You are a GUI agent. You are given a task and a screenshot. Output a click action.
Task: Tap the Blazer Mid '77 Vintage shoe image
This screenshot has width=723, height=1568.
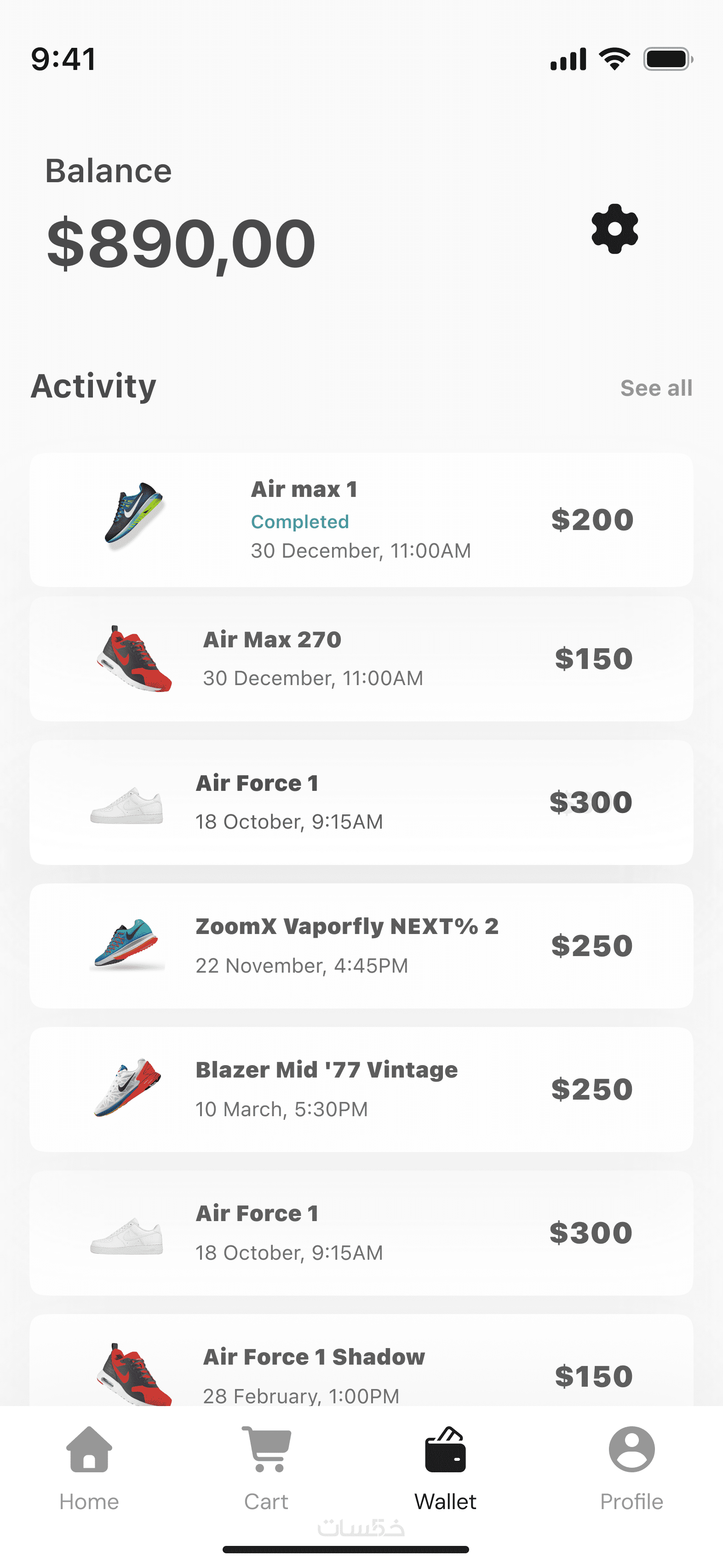tap(128, 1087)
